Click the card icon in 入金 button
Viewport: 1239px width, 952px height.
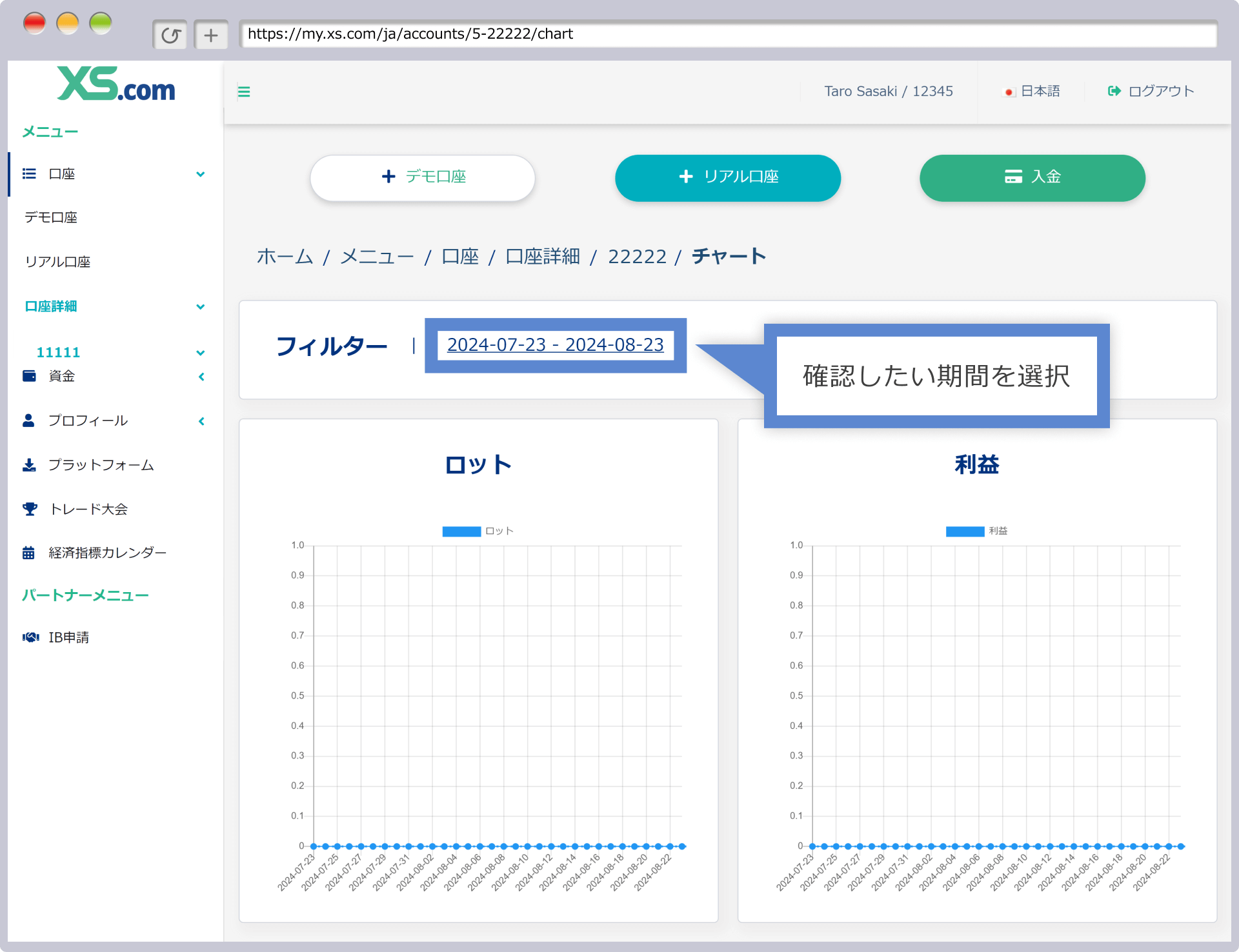pos(1013,177)
